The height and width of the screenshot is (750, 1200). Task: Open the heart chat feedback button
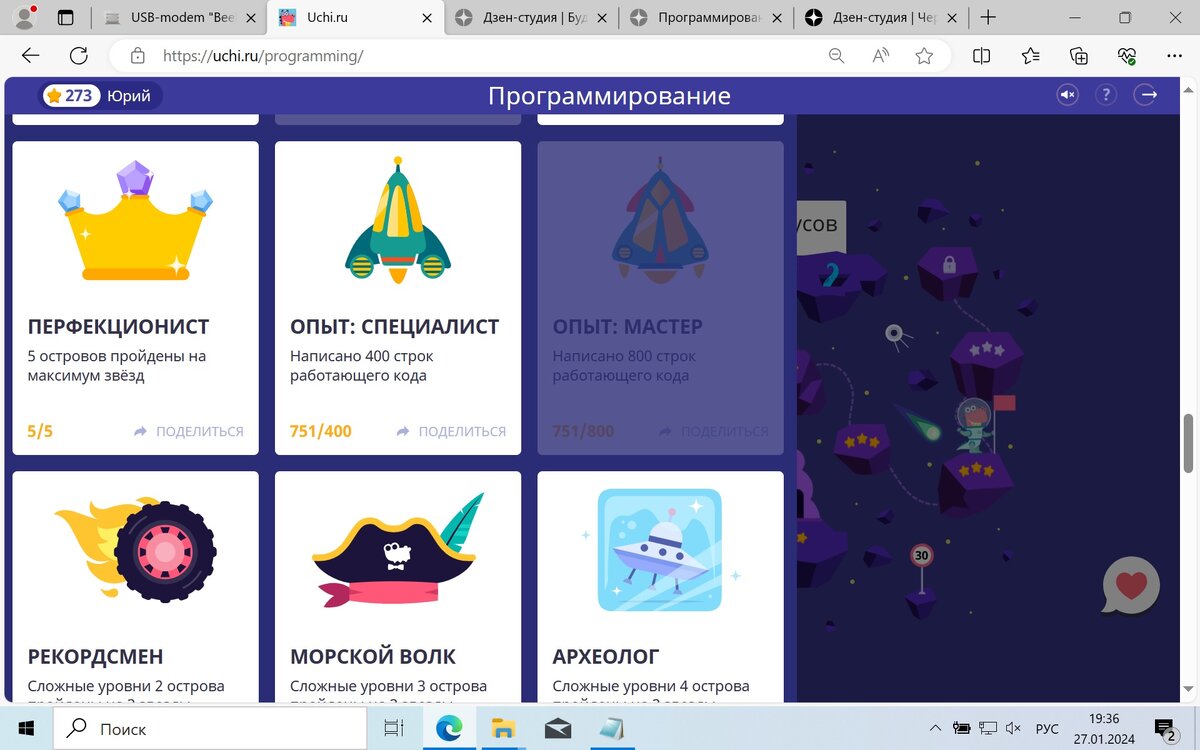click(1131, 585)
